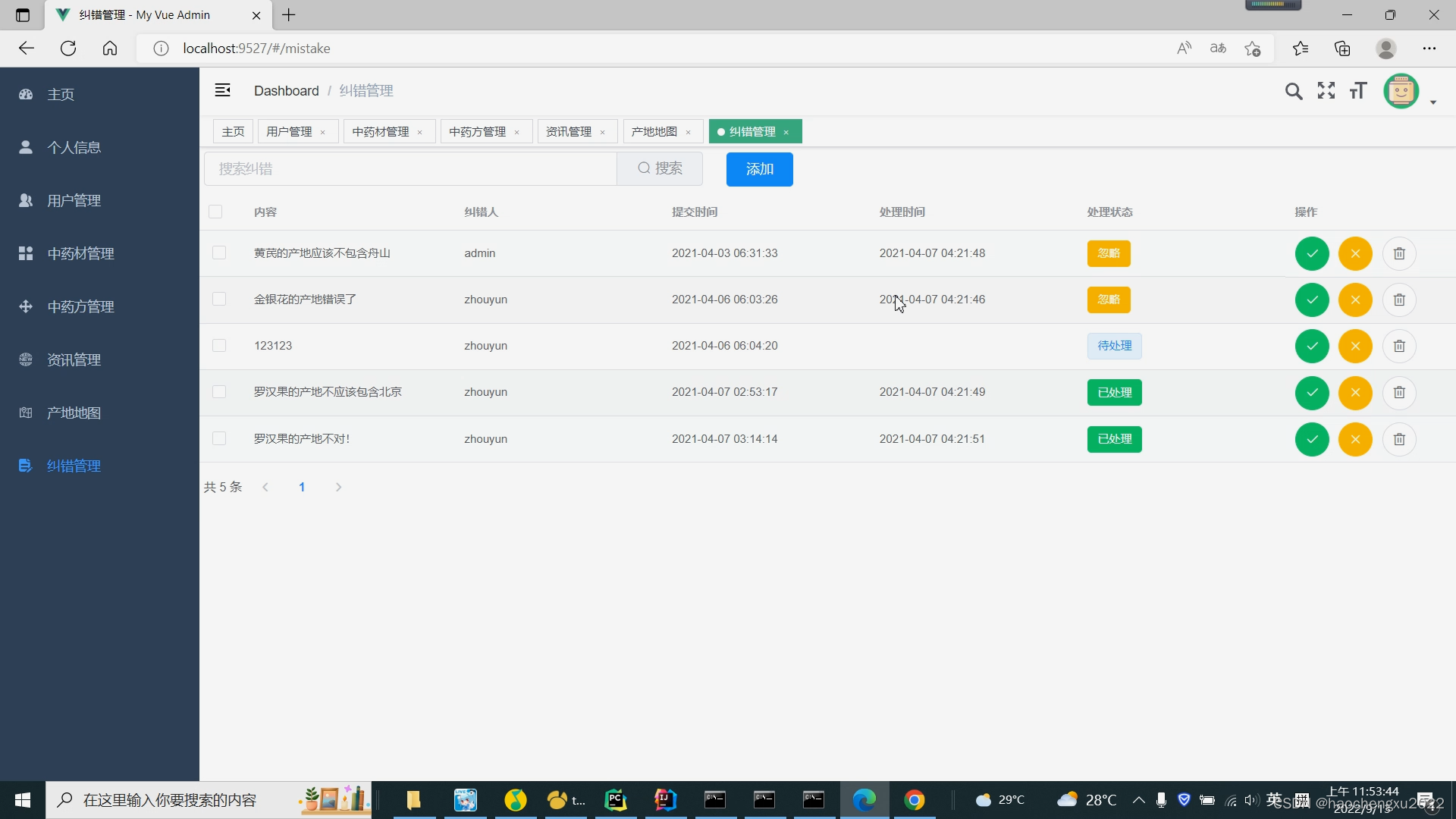Open the search icon in the header
1456x819 pixels.
pos(1294,90)
